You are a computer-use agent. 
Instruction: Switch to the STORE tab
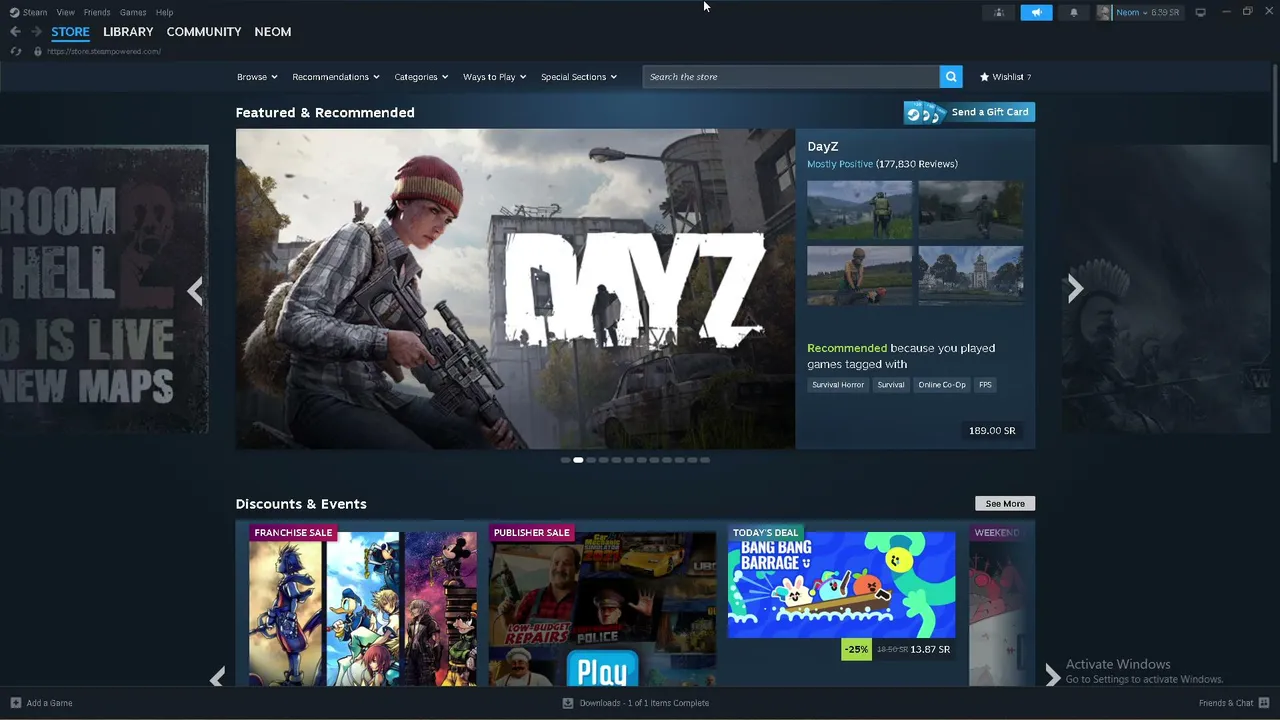(x=70, y=32)
